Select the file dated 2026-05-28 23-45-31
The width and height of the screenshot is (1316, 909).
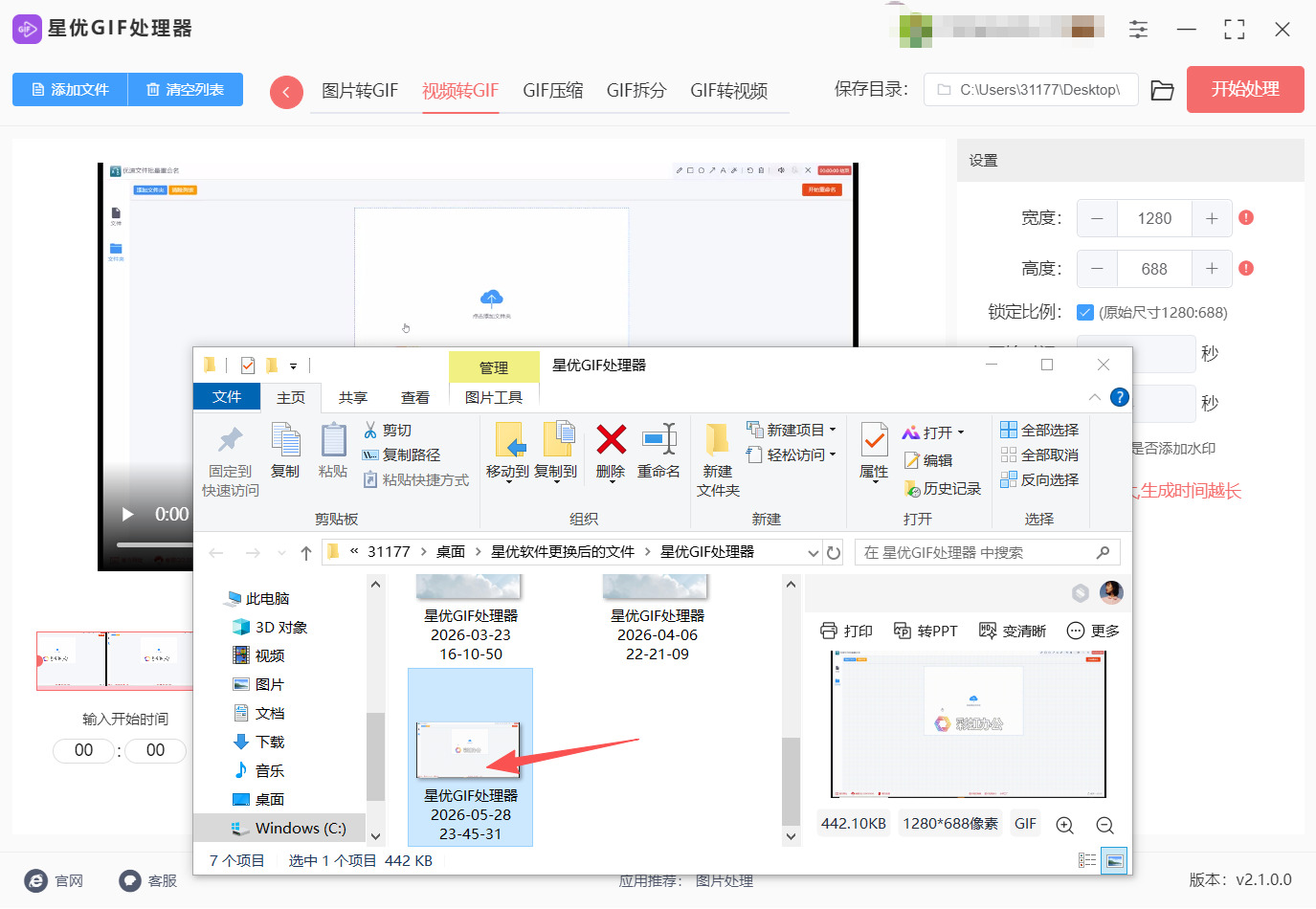(x=470, y=758)
